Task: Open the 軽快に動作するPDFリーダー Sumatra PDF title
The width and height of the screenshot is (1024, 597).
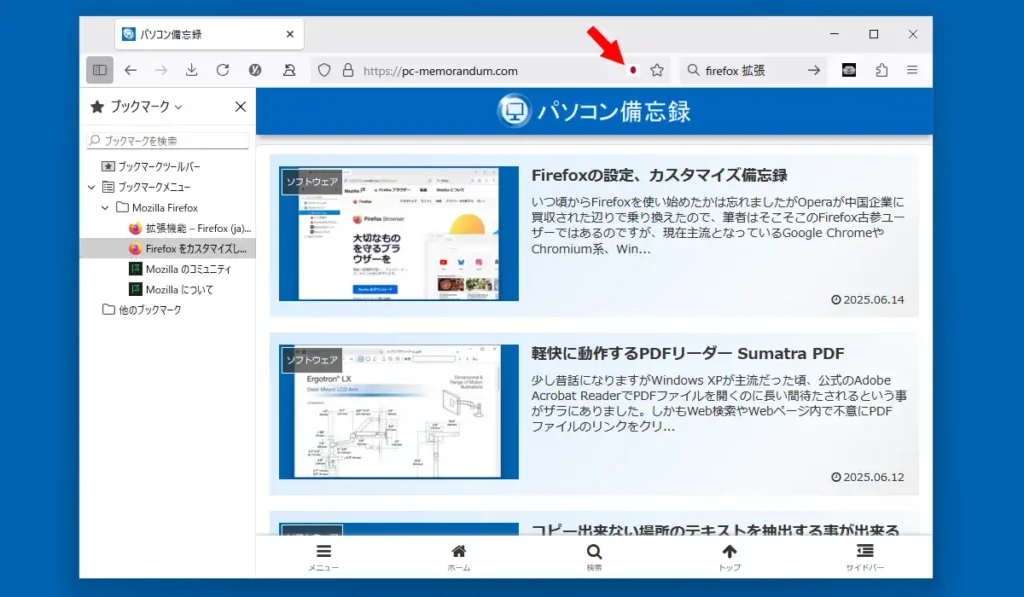Action: pos(688,353)
